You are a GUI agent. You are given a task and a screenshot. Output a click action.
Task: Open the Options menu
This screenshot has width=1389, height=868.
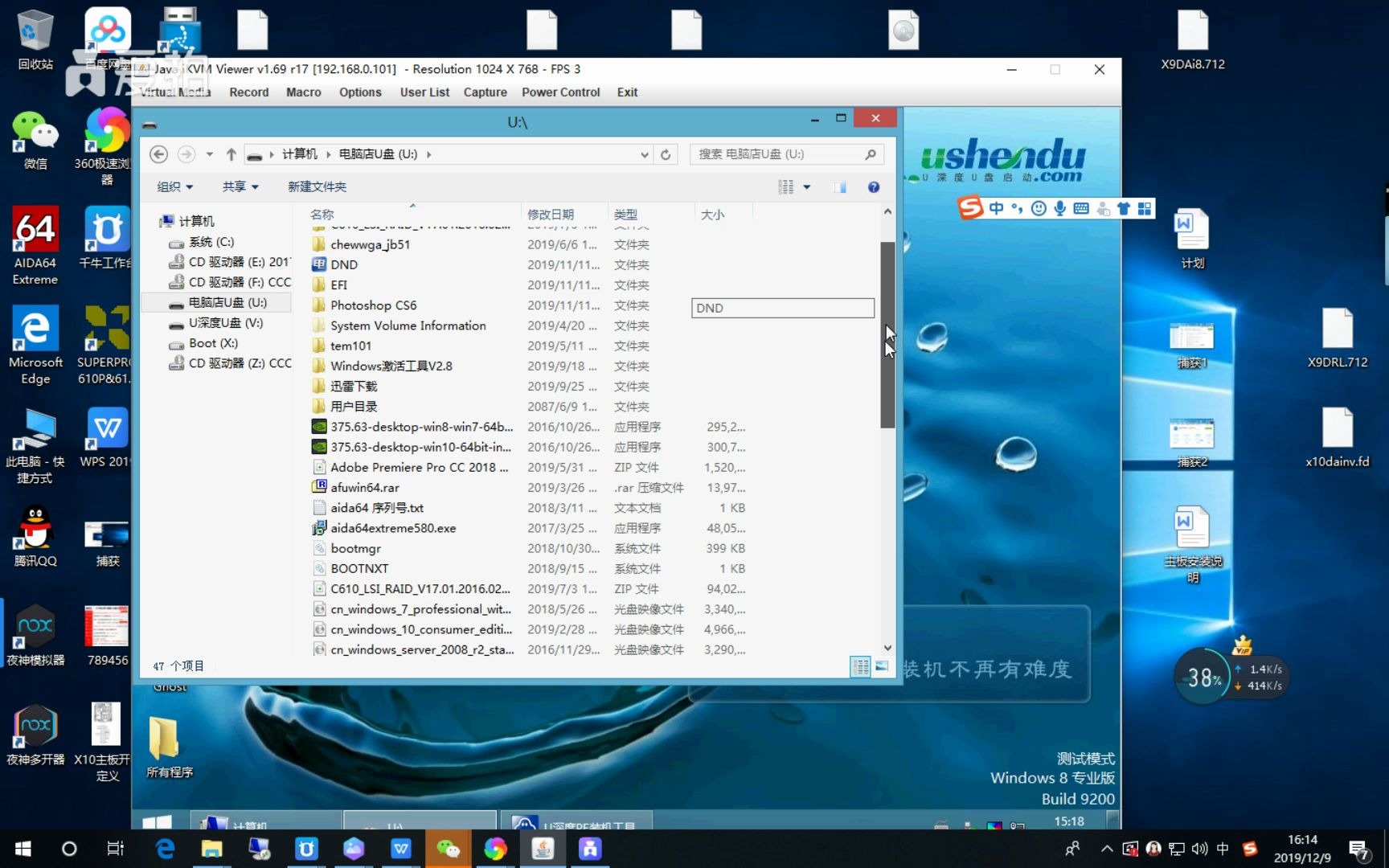[x=360, y=92]
